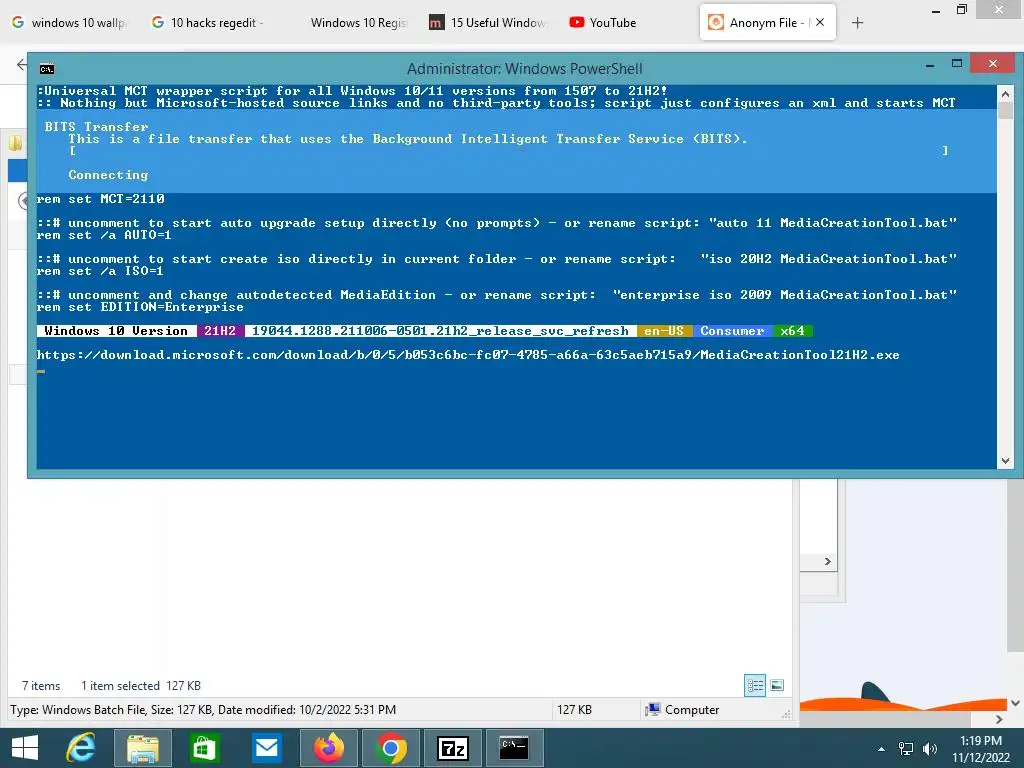
Task: Open the Mail app taskbar icon
Action: pyautogui.click(x=266, y=748)
